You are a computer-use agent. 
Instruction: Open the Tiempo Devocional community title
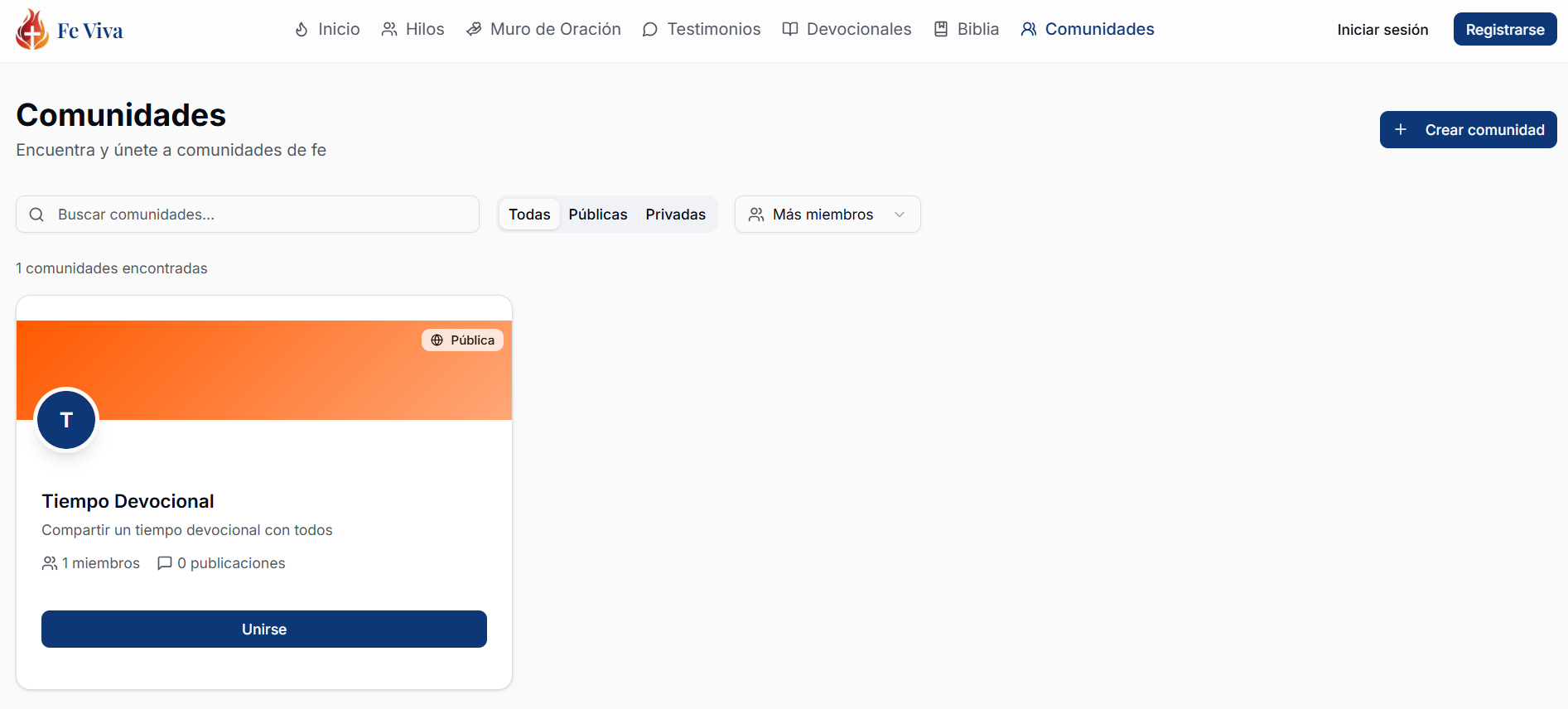coord(128,501)
